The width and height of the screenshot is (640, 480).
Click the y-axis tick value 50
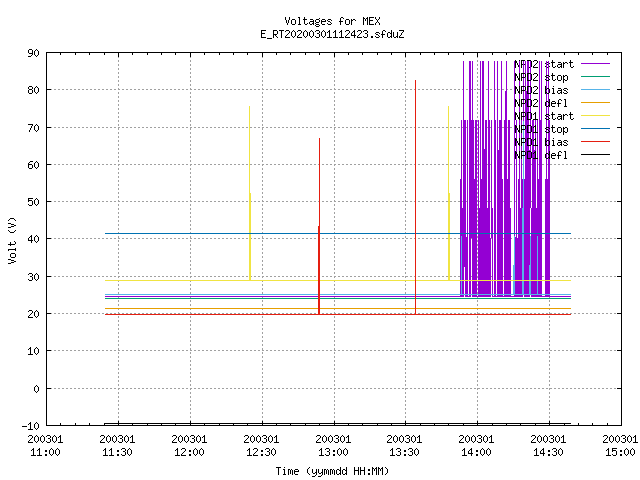(33, 202)
